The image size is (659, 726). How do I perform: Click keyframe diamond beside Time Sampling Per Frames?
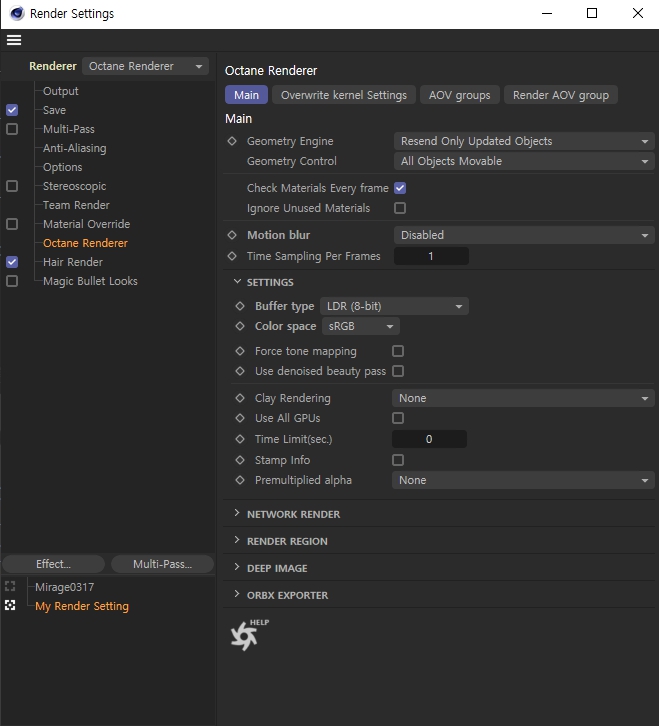(232, 256)
